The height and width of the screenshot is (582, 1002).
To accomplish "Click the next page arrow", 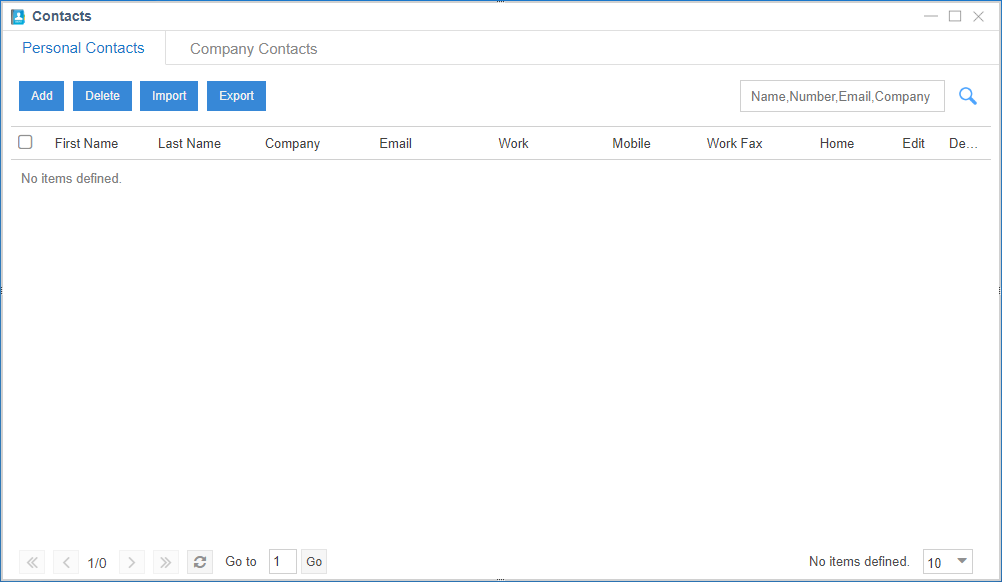I will point(132,562).
